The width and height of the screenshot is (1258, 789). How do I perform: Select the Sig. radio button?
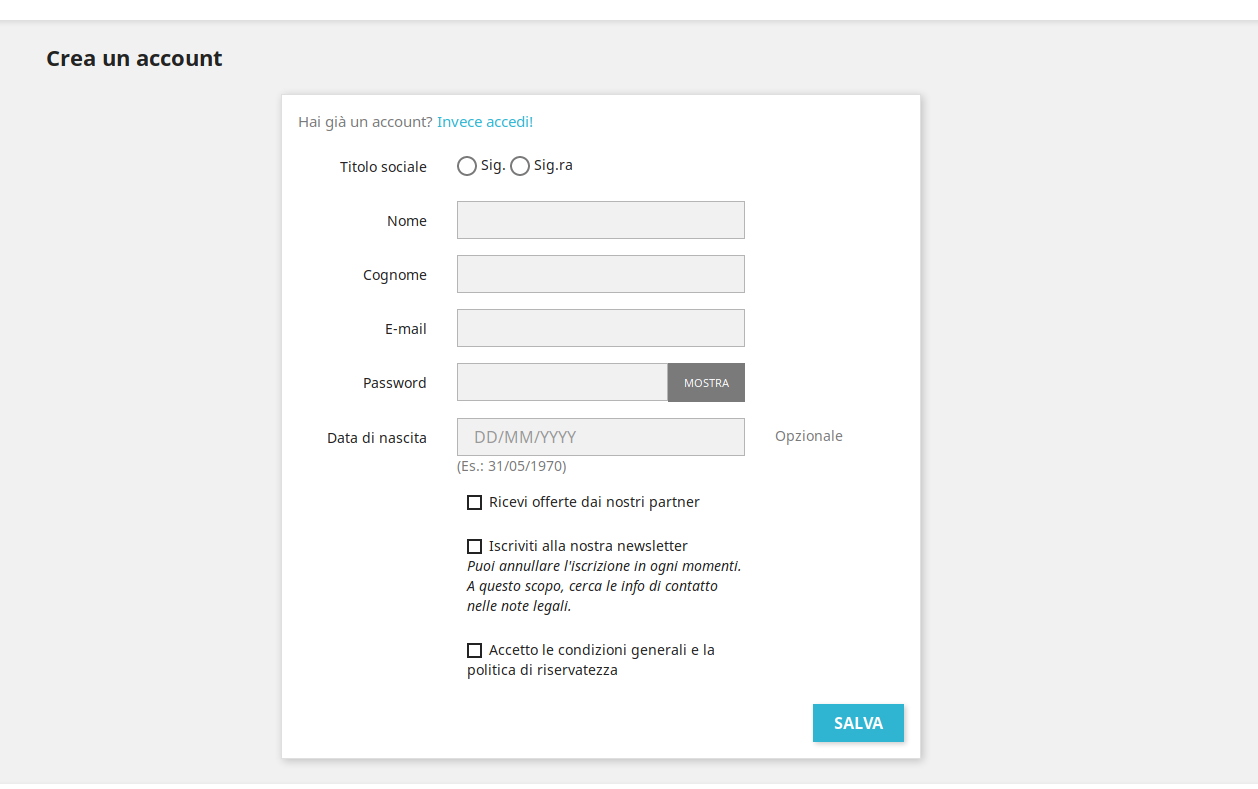point(467,166)
